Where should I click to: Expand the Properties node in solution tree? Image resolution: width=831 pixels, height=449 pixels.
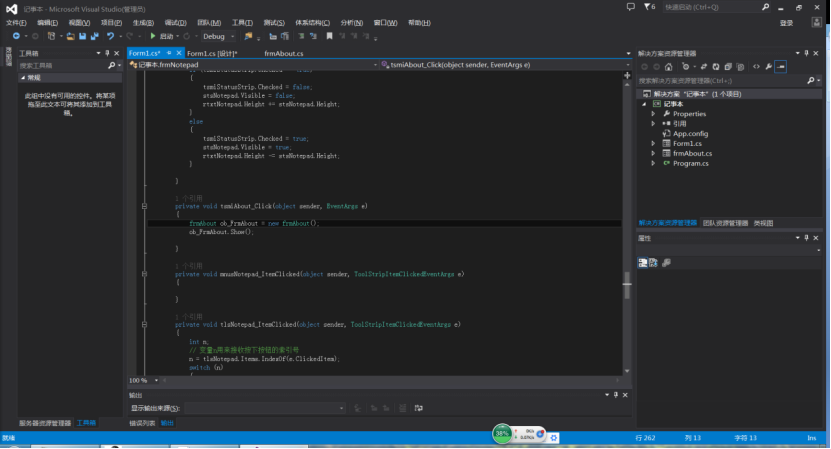click(653, 113)
